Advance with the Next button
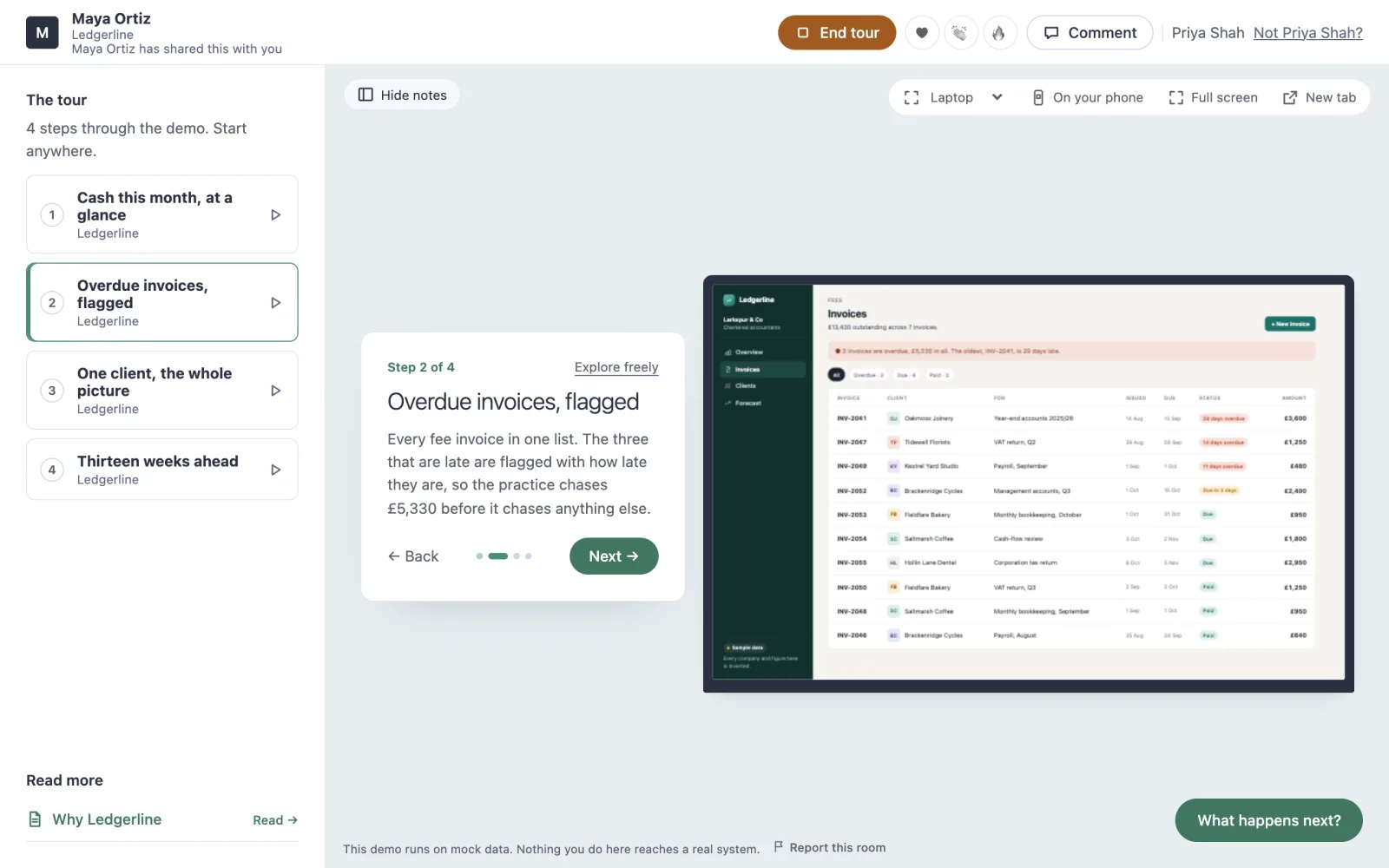The height and width of the screenshot is (868, 1389). pyautogui.click(x=614, y=556)
